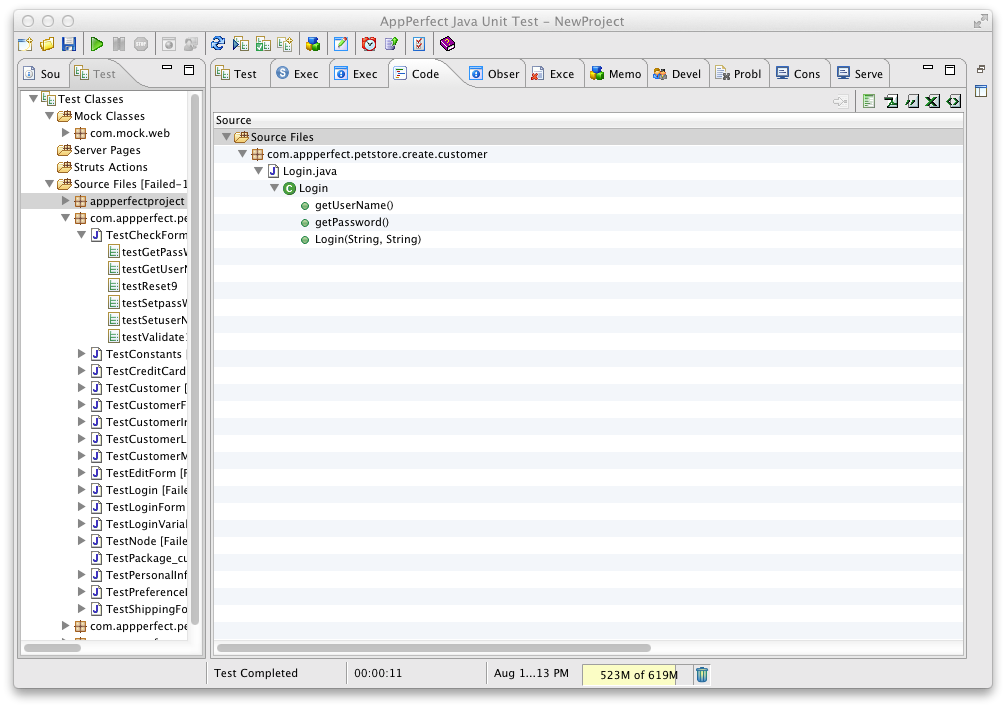Screen dimensions: 1006x708
Task: Switch to the Memo tab
Action: pyautogui.click(x=616, y=74)
